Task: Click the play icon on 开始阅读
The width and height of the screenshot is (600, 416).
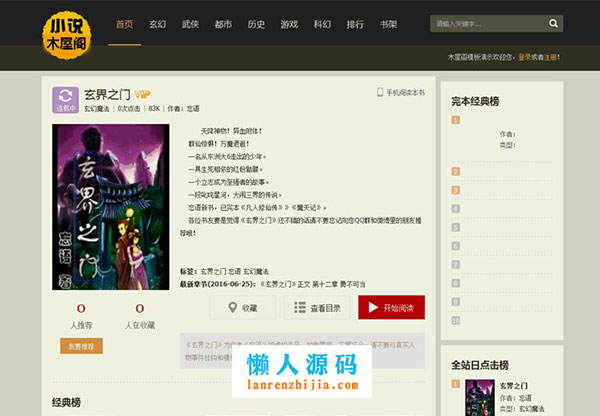Action: pyautogui.click(x=373, y=307)
